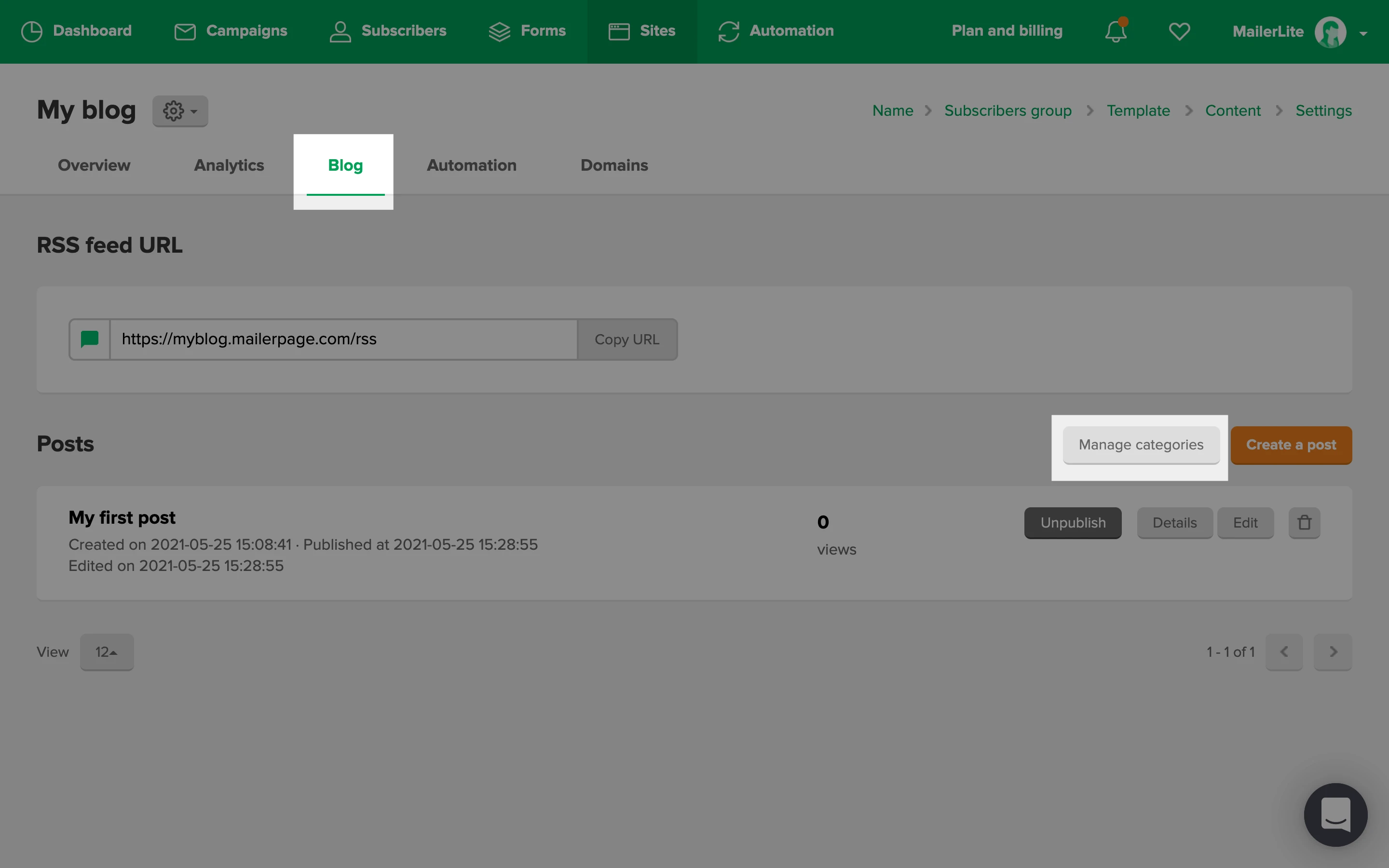
Task: Click the RSS feed URL field
Action: [343, 339]
